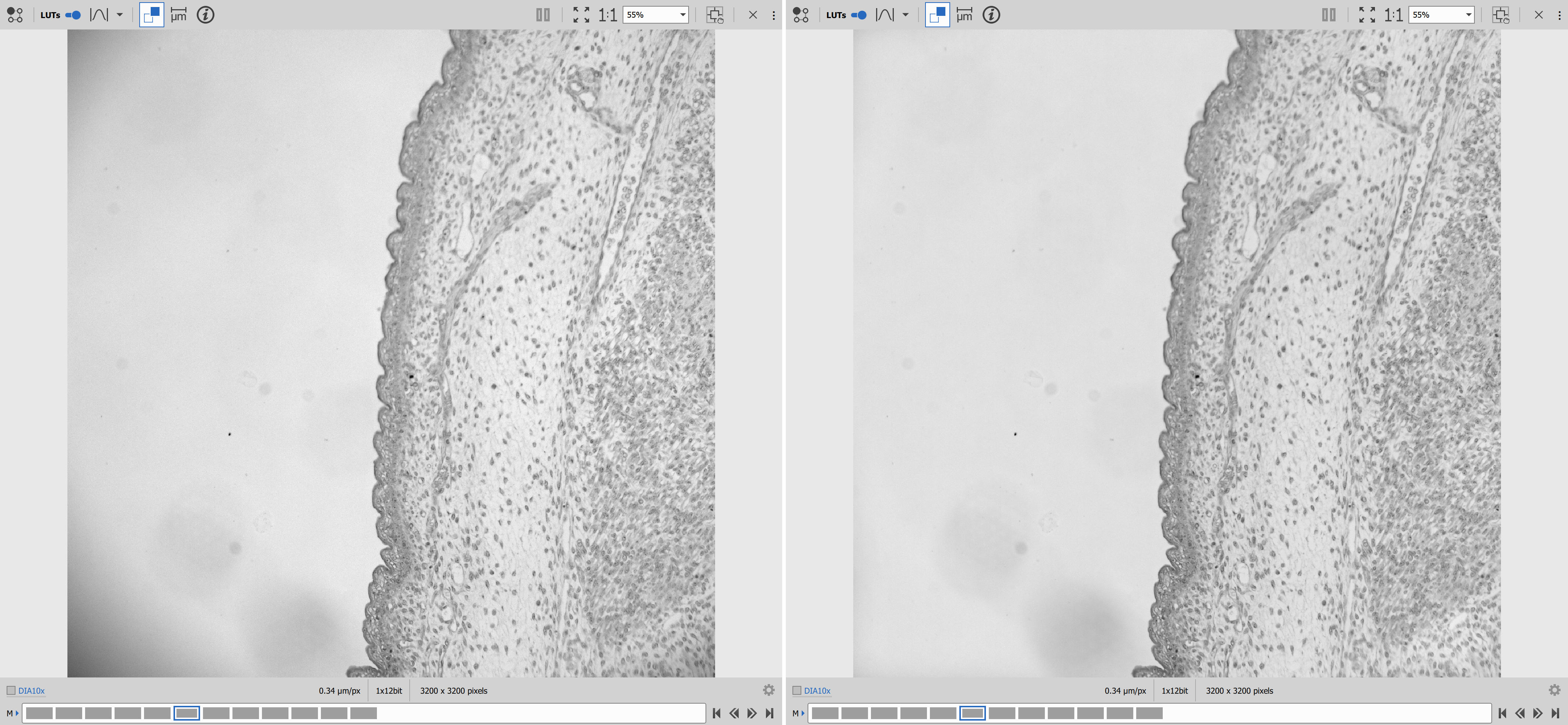This screenshot has width=1568, height=725.
Task: Open LUT curve dropdown arrow in left viewer
Action: pos(120,15)
